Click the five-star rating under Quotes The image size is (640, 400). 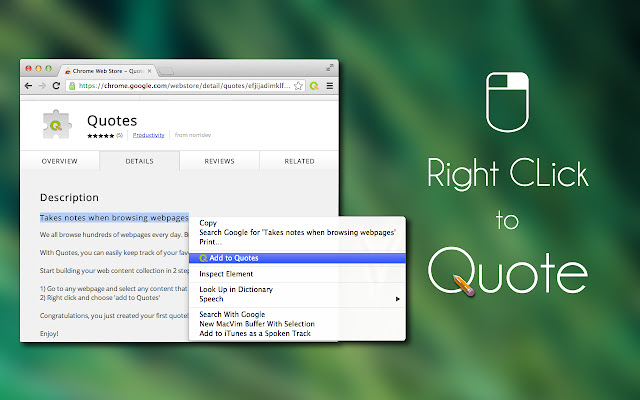[x=100, y=136]
